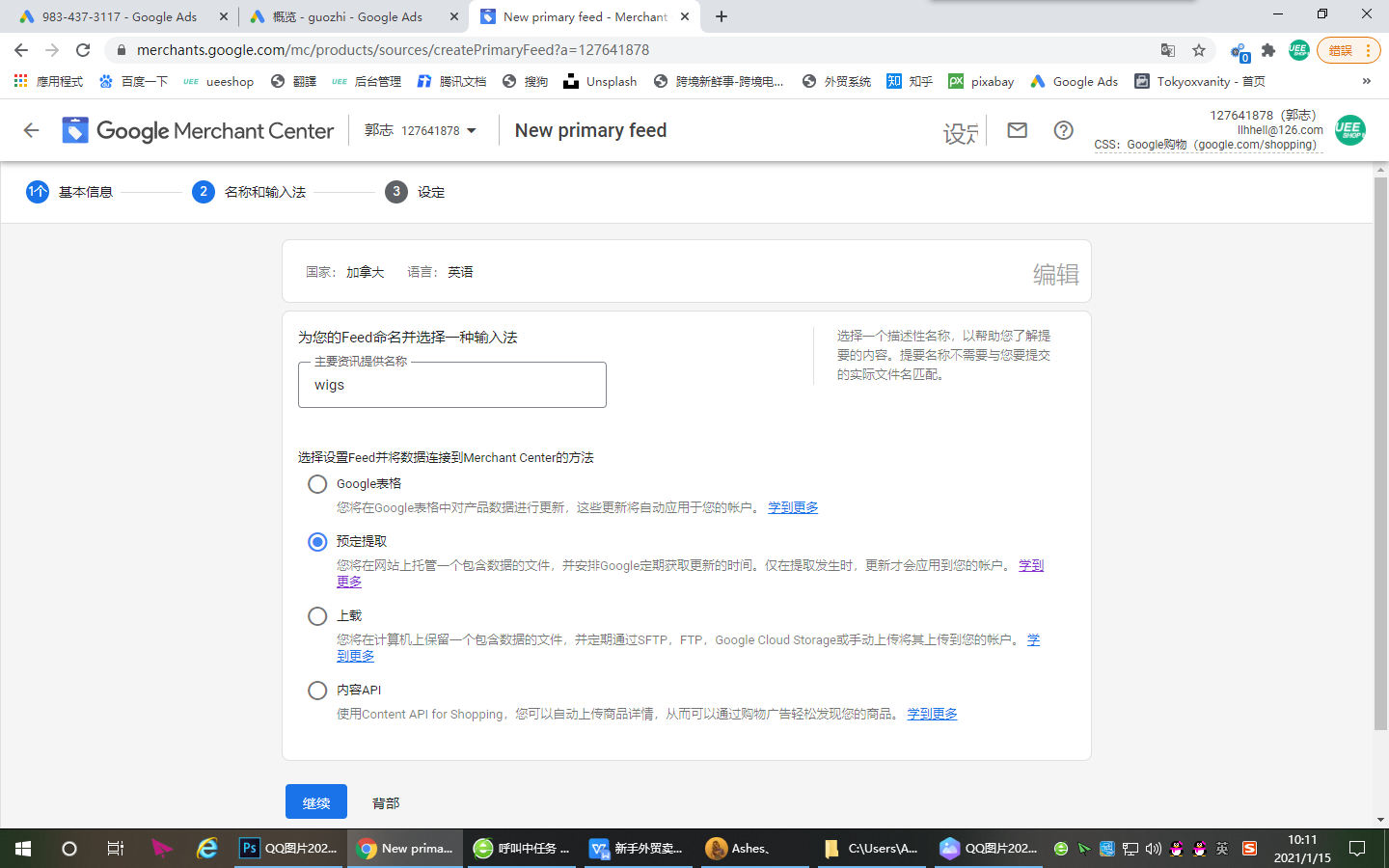Switch to the 983-437-3117 Google Ads tab

(x=119, y=16)
